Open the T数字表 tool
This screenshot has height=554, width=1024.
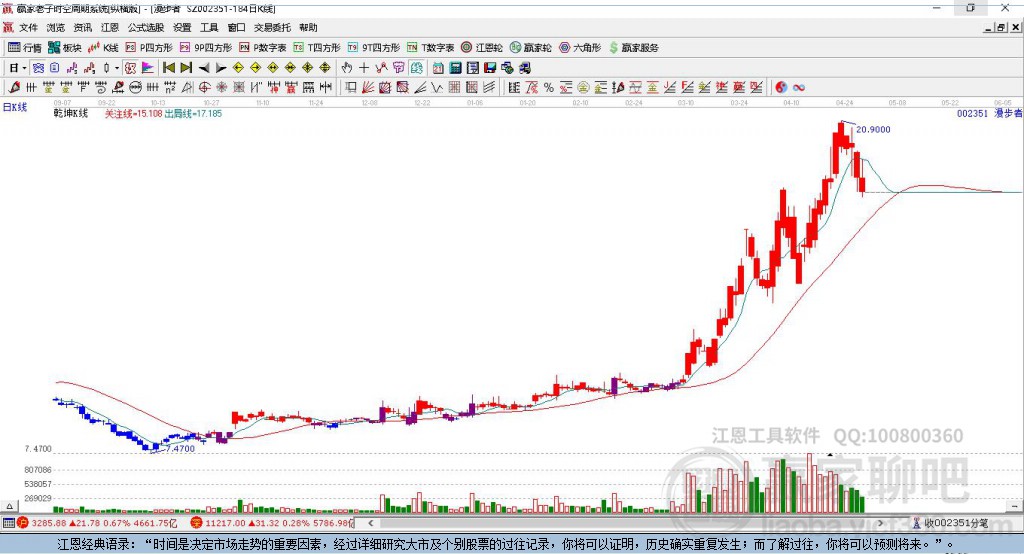[x=430, y=48]
